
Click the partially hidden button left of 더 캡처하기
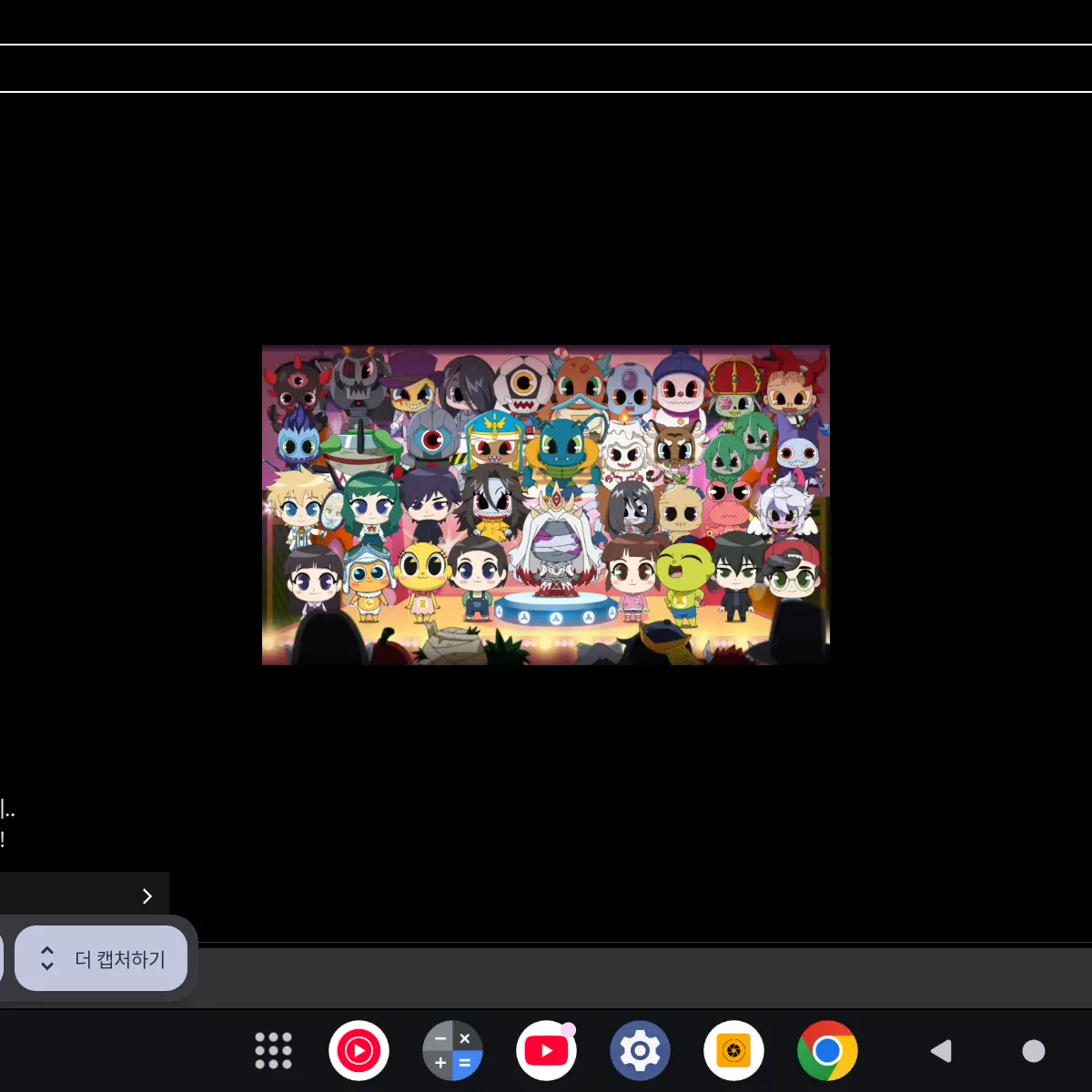tap(2, 959)
